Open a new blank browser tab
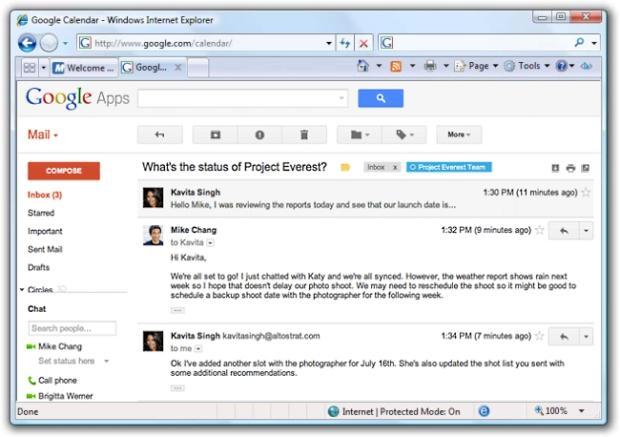 198,68
